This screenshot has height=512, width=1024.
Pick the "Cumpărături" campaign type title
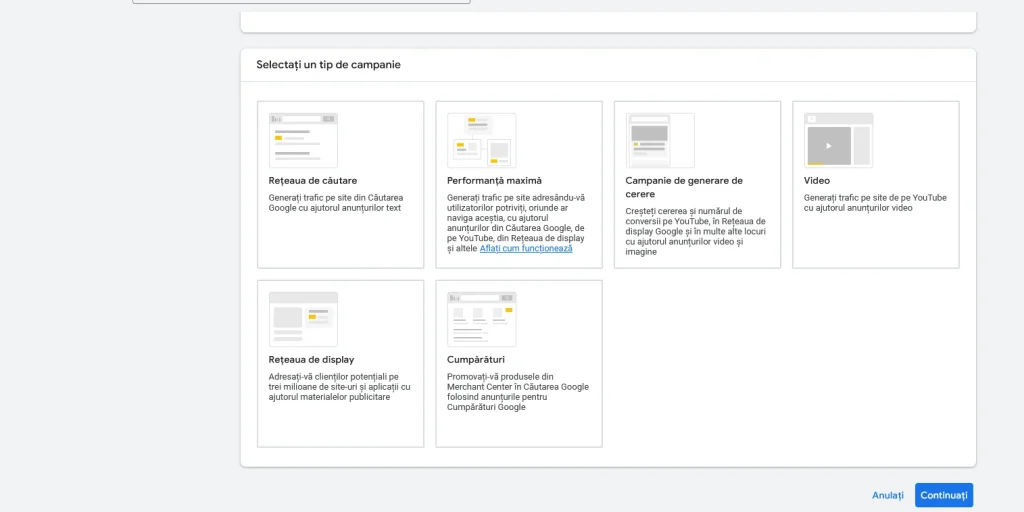click(476, 360)
